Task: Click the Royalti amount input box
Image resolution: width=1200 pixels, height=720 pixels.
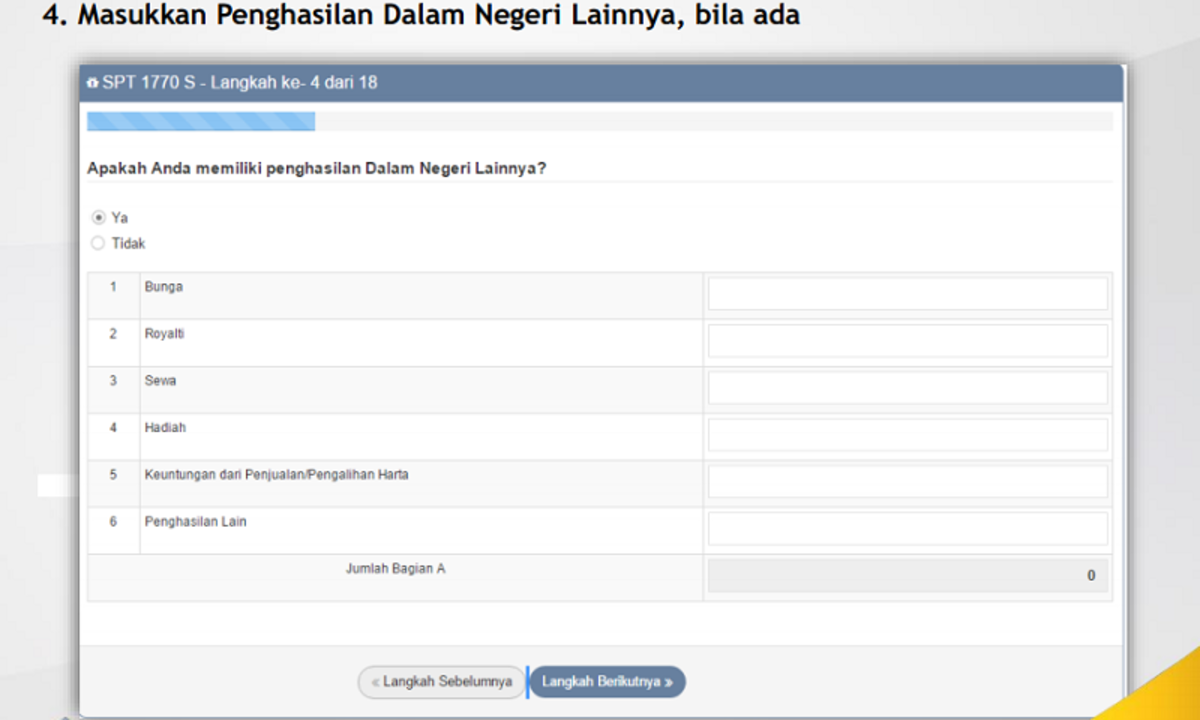Action: tap(907, 341)
